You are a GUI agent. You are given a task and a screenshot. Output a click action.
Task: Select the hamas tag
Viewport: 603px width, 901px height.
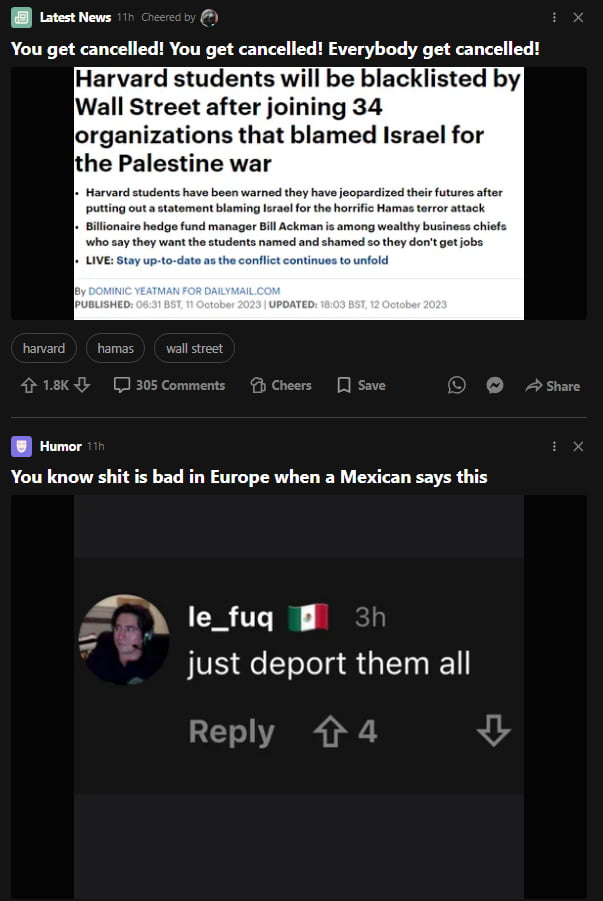[x=115, y=348]
